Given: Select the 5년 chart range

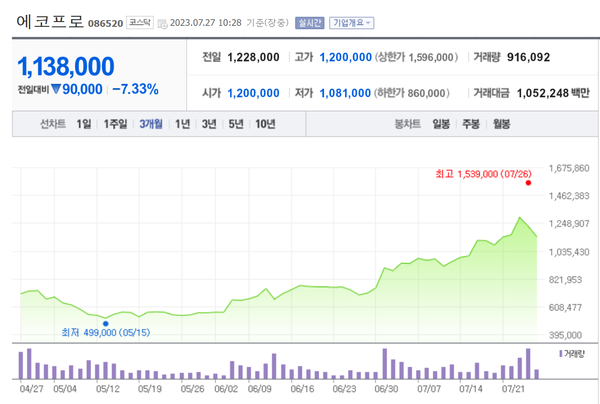Looking at the screenshot, I should [236, 125].
